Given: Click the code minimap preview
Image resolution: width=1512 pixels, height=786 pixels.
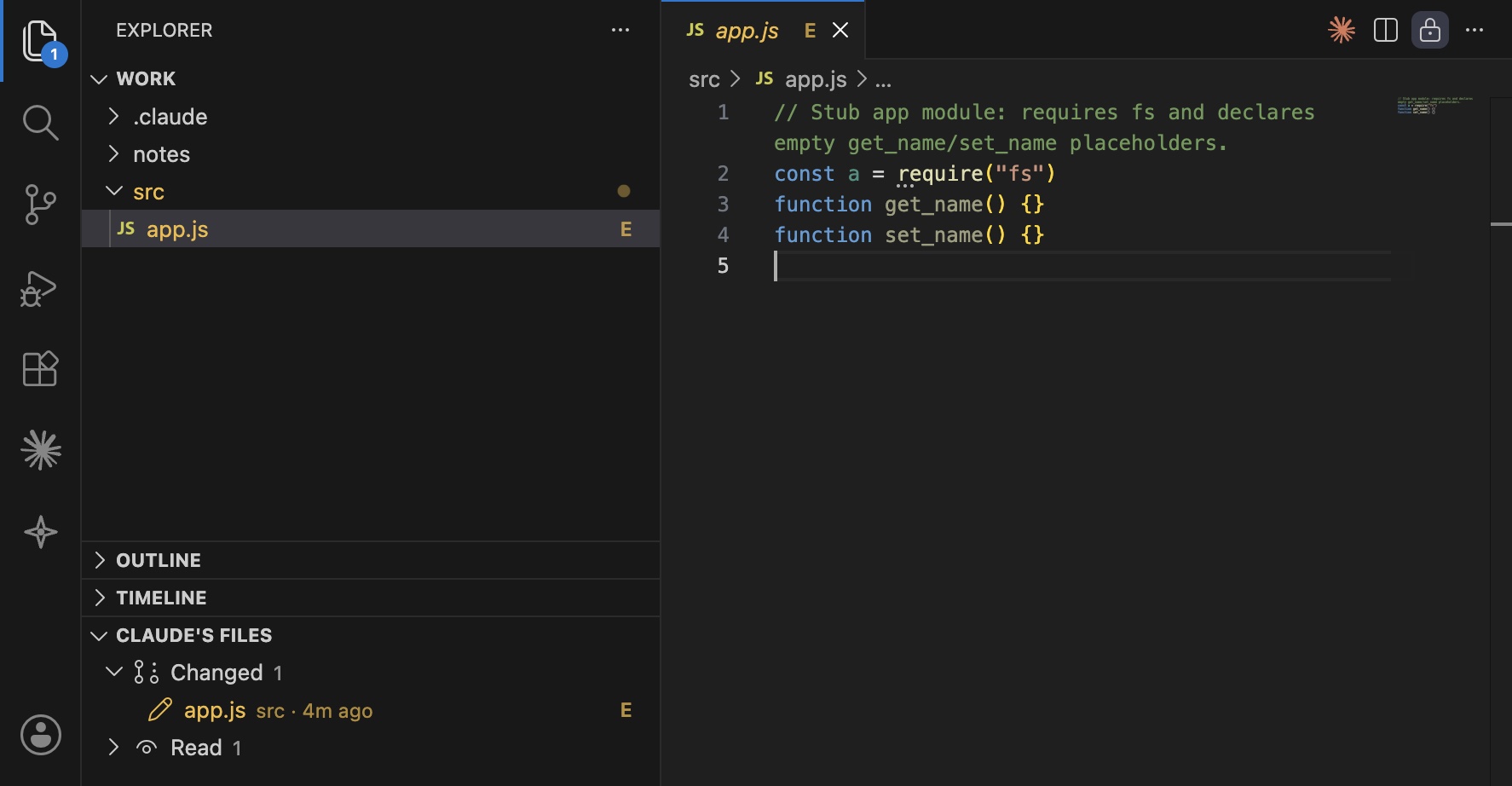Looking at the screenshot, I should 1435,106.
